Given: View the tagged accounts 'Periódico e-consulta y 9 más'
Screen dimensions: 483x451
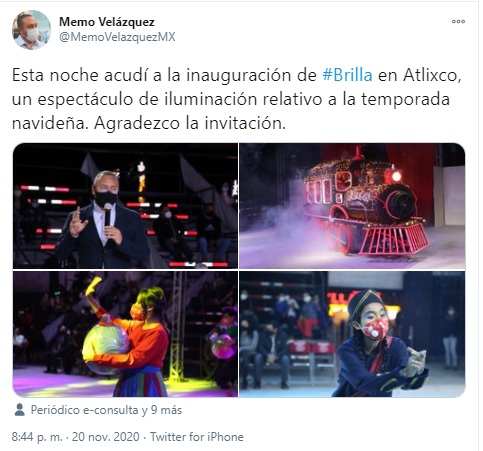Looking at the screenshot, I should pos(106,410).
